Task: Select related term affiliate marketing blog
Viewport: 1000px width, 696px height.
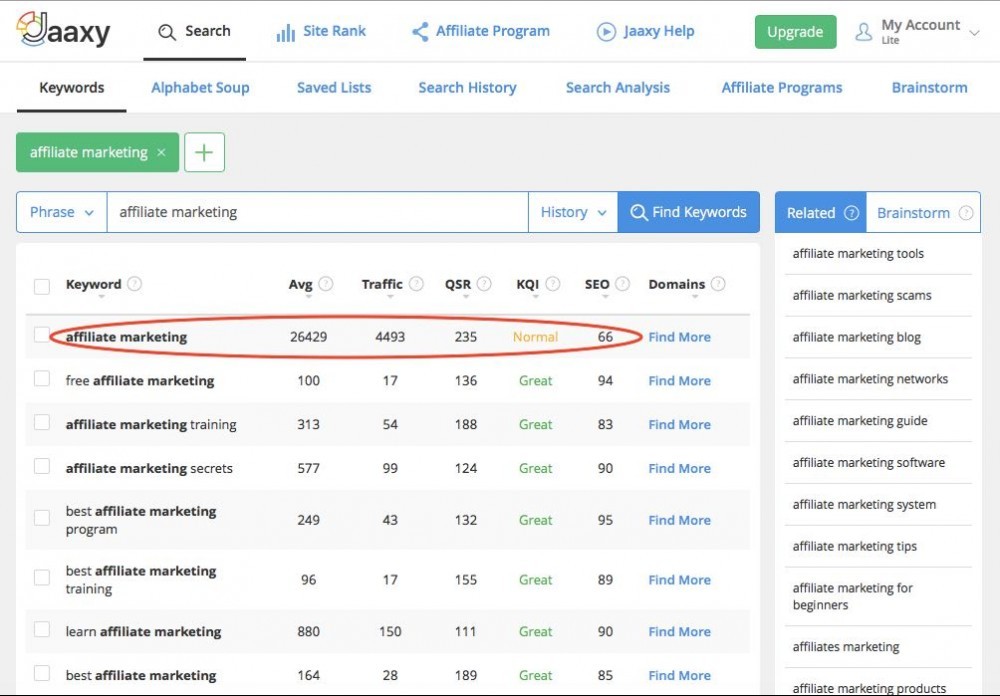Action: point(857,337)
